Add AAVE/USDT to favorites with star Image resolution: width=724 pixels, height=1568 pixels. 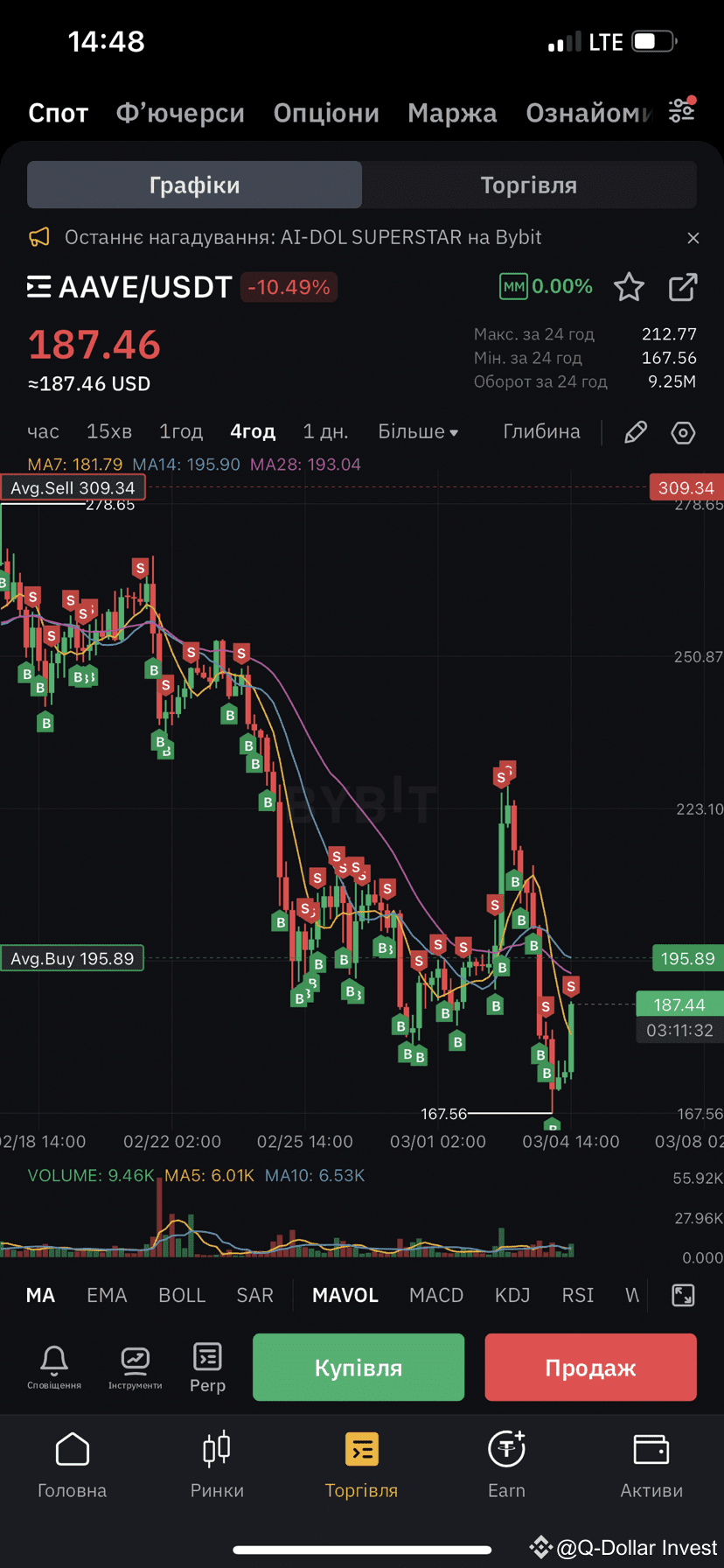pyautogui.click(x=629, y=287)
